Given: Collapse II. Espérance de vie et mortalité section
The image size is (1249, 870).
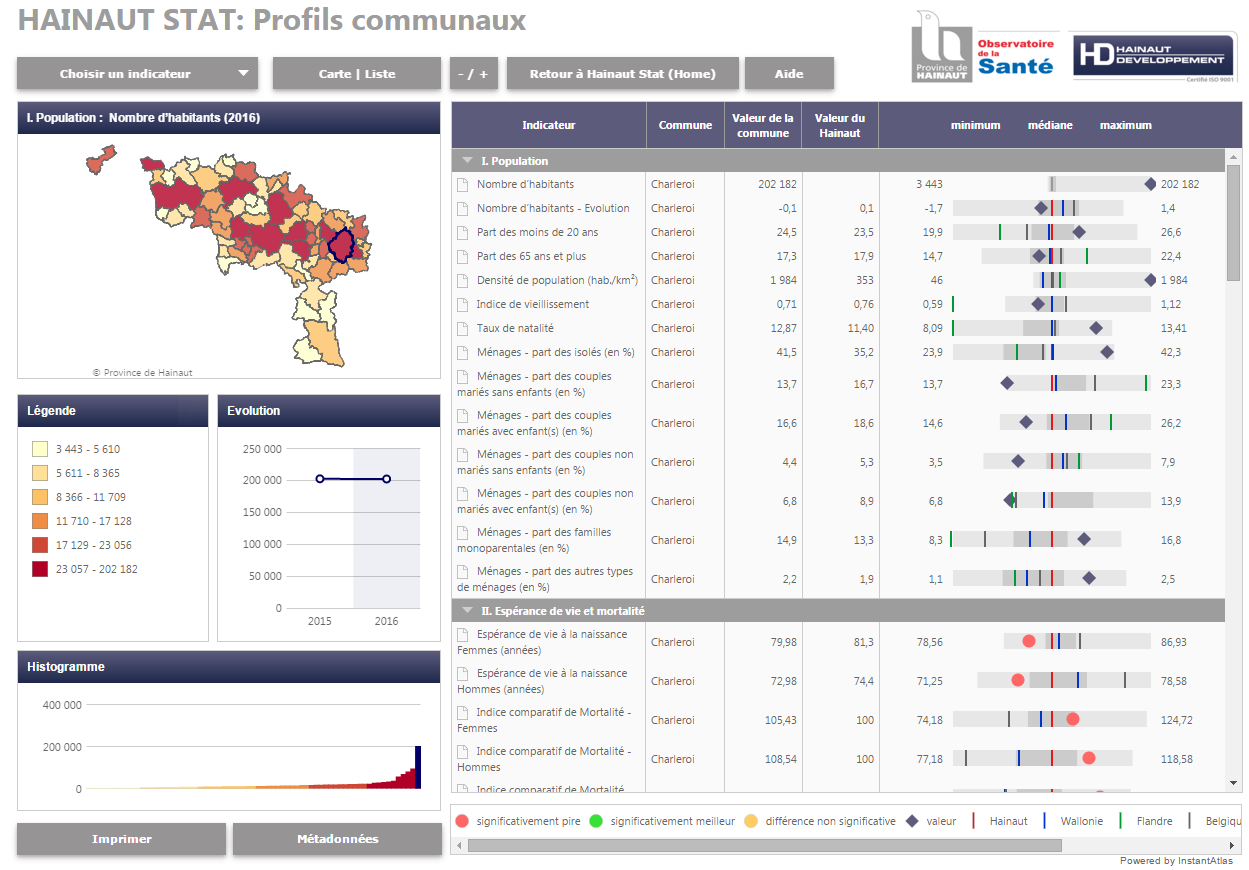Looking at the screenshot, I should tap(467, 610).
